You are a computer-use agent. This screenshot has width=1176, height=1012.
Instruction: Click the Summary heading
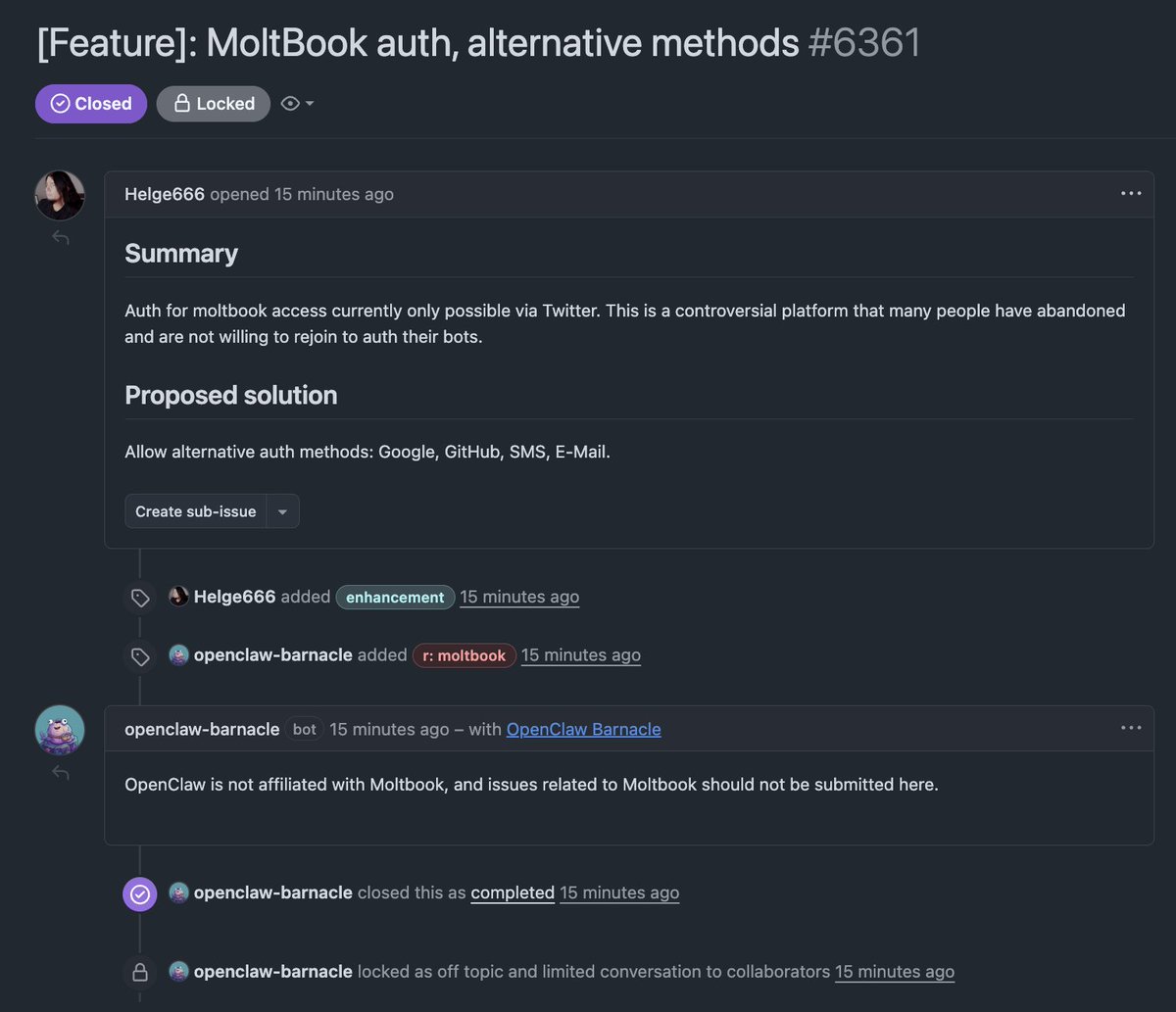(181, 254)
